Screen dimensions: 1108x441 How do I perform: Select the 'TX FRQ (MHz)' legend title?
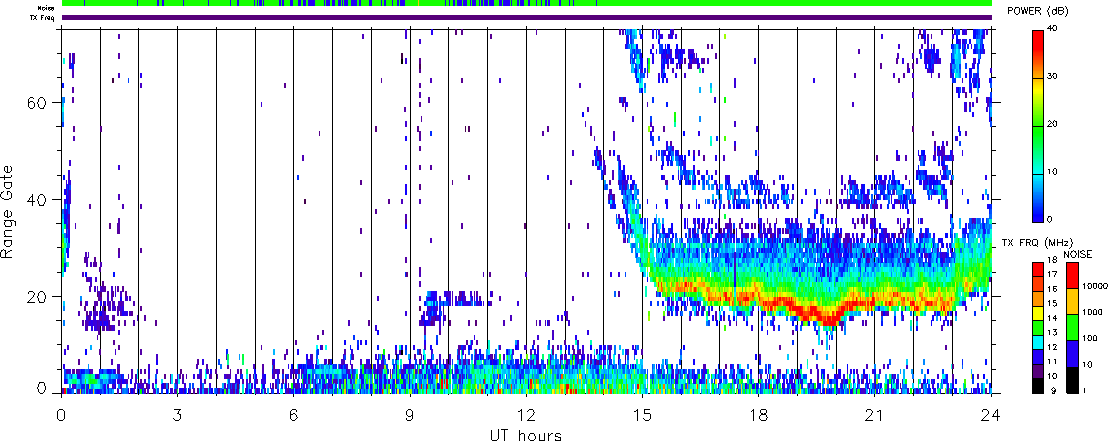[x=1037, y=242]
